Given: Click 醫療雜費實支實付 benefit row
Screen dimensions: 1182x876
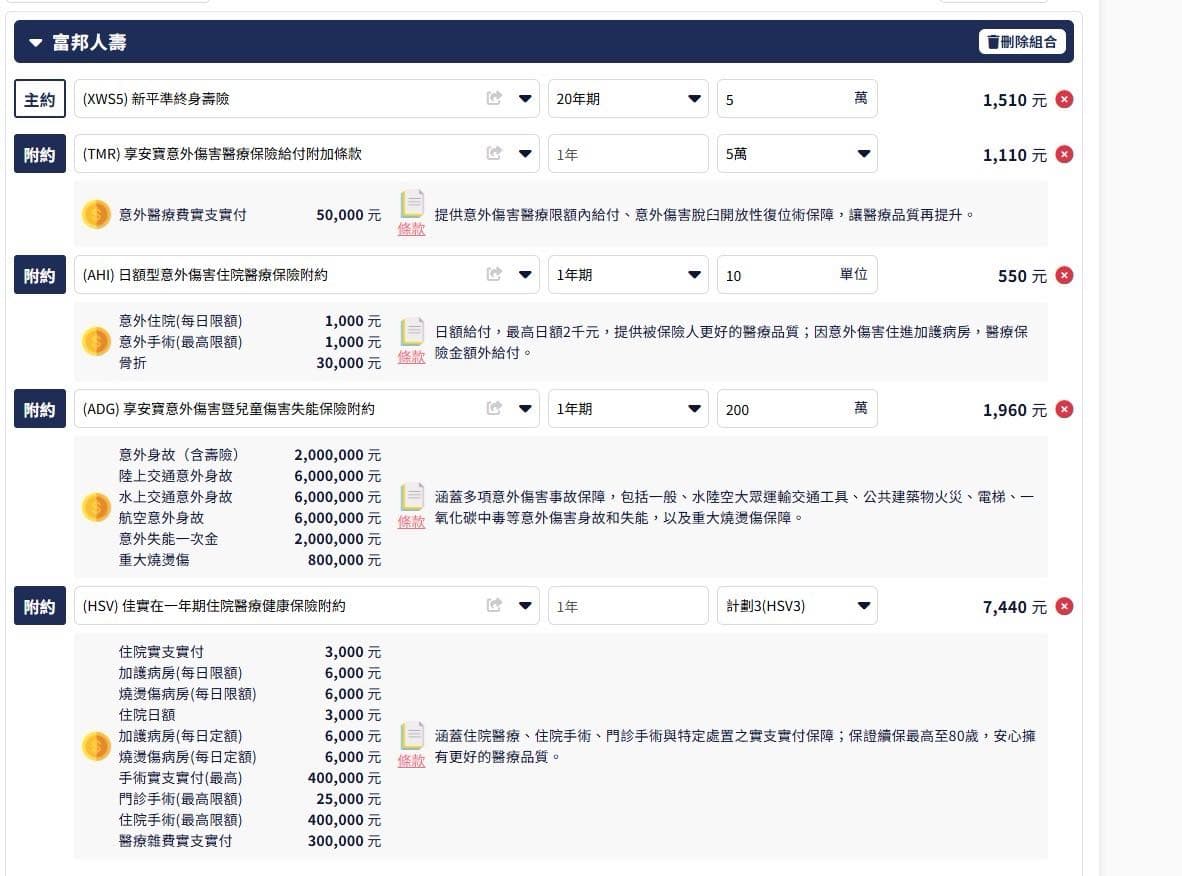Looking at the screenshot, I should [x=250, y=841].
